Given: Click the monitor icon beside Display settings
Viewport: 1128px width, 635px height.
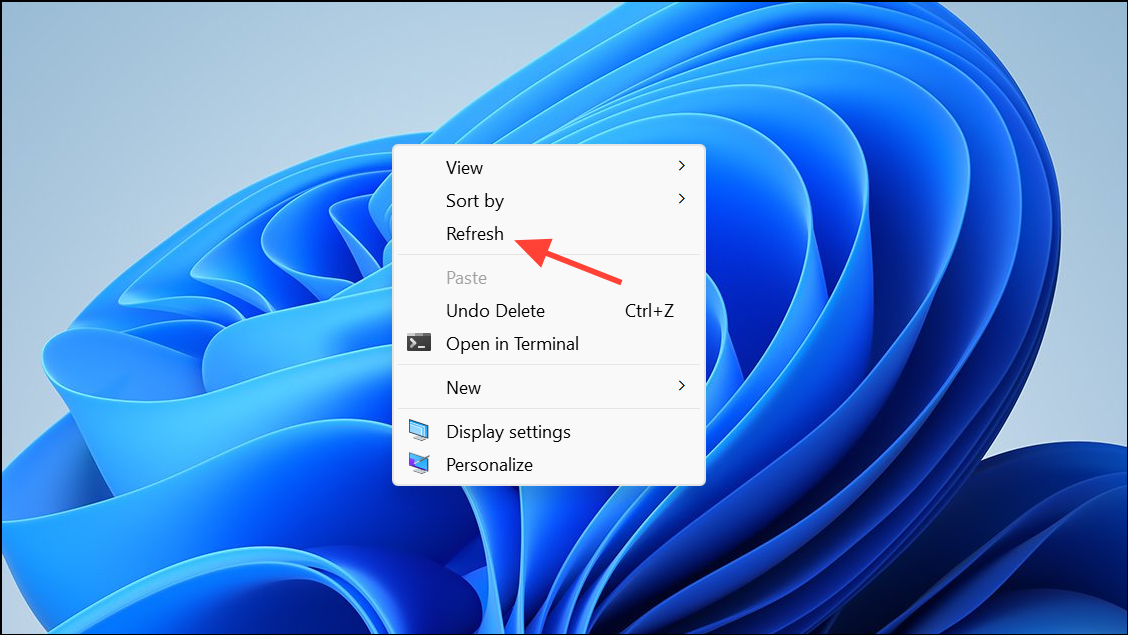Looking at the screenshot, I should pos(418,431).
